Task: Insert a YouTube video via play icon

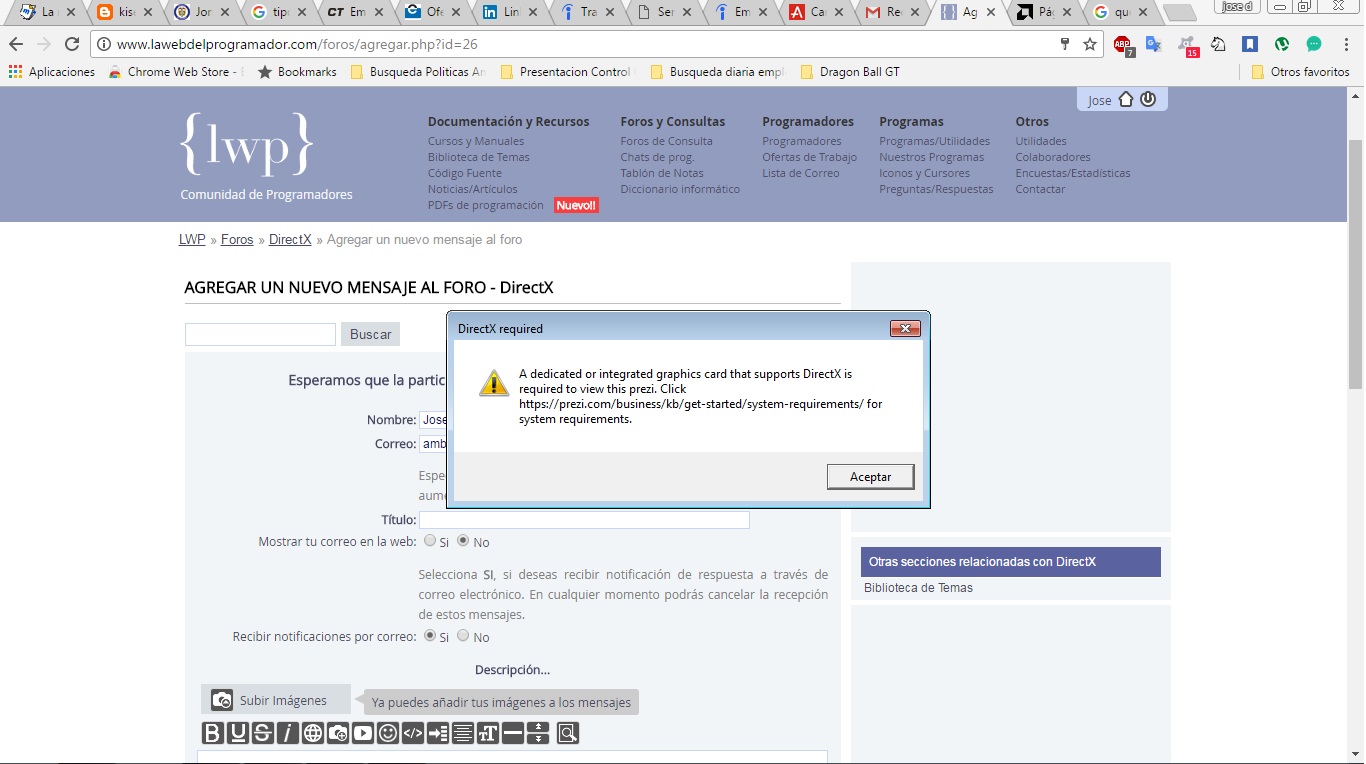Action: pos(363,733)
